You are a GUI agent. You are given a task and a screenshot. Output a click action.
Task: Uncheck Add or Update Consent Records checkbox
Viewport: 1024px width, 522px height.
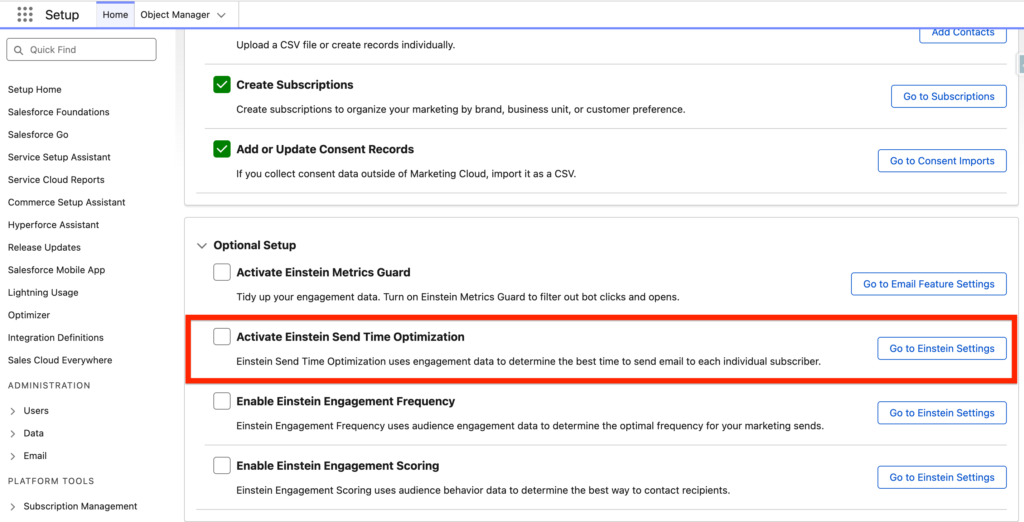pyautogui.click(x=222, y=149)
